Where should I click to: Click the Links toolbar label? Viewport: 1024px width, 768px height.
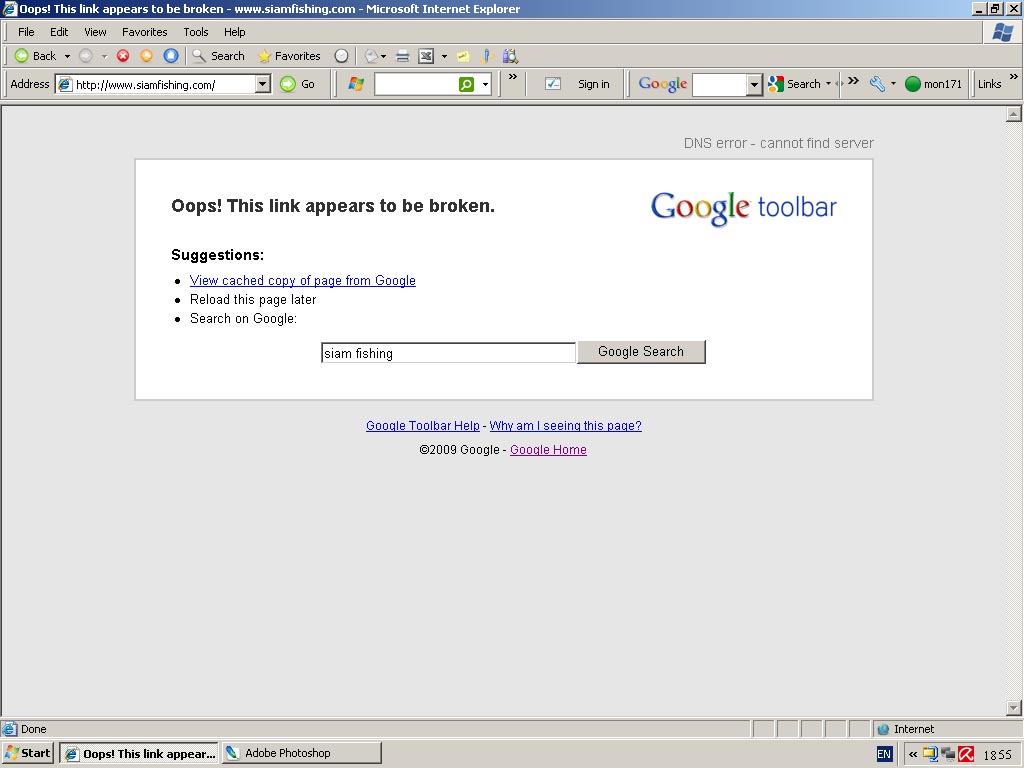pyautogui.click(x=989, y=84)
